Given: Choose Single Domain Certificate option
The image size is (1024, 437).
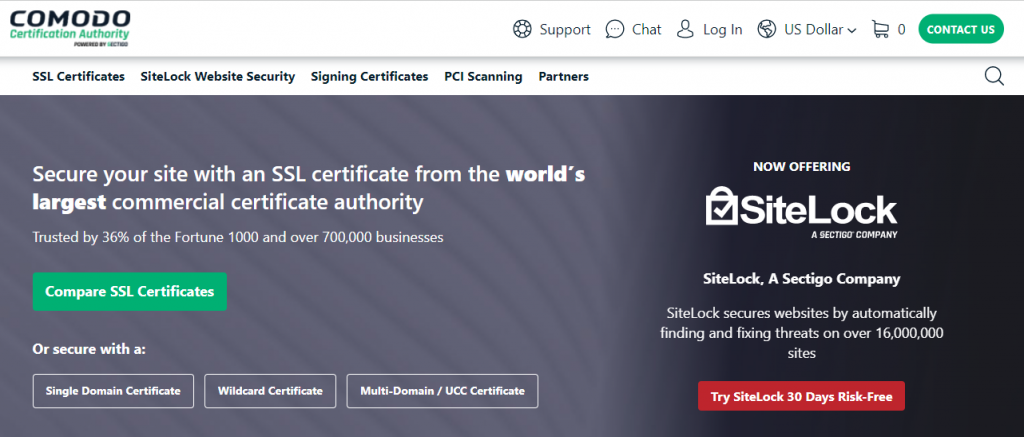Looking at the screenshot, I should [113, 391].
